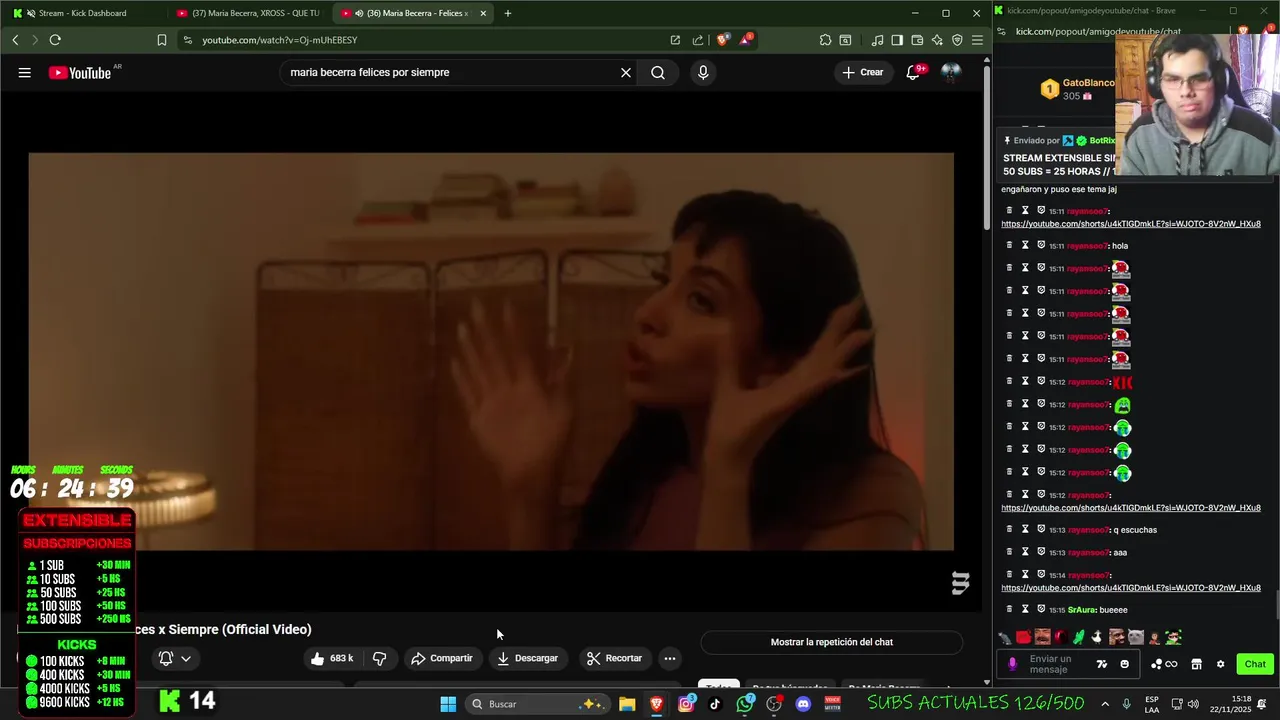1280x720 pixels.
Task: Open the 7TV emote menu
Action: click(1102, 664)
